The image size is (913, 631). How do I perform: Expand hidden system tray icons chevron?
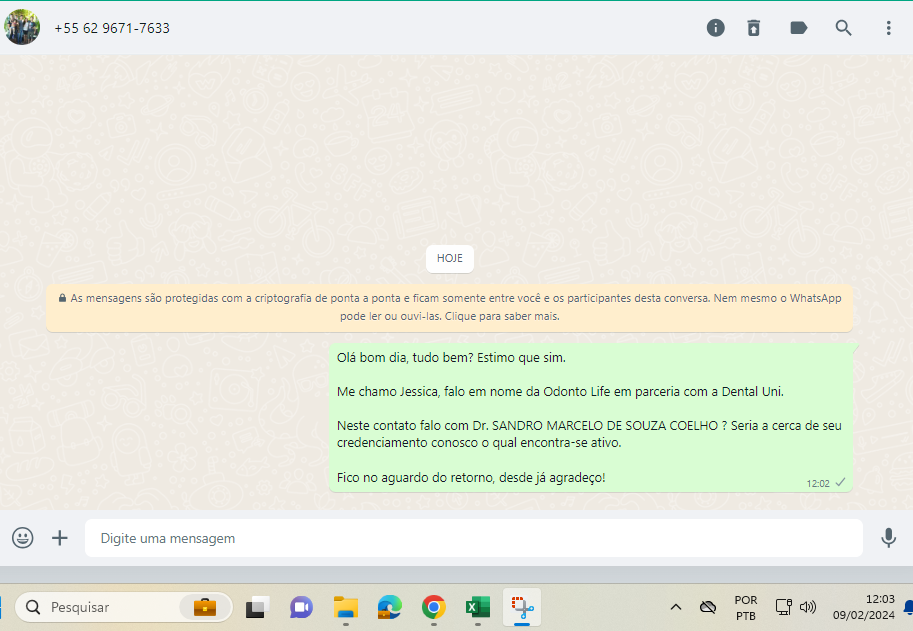coord(675,607)
